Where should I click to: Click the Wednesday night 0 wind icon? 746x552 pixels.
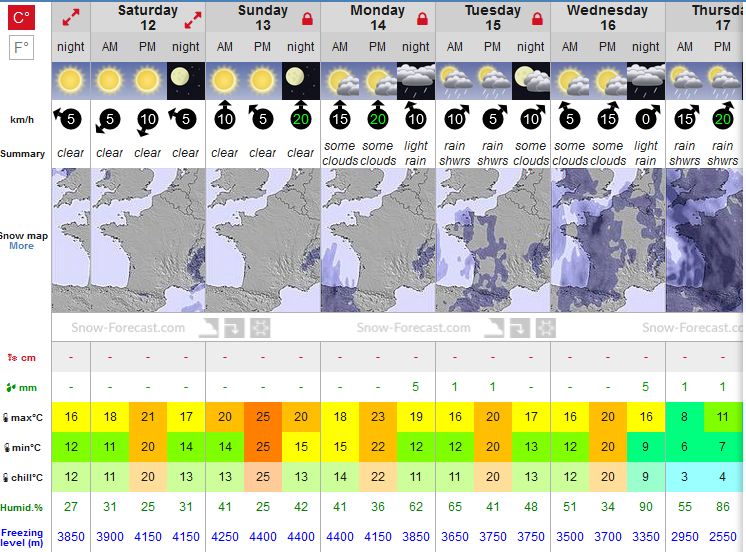coord(647,117)
